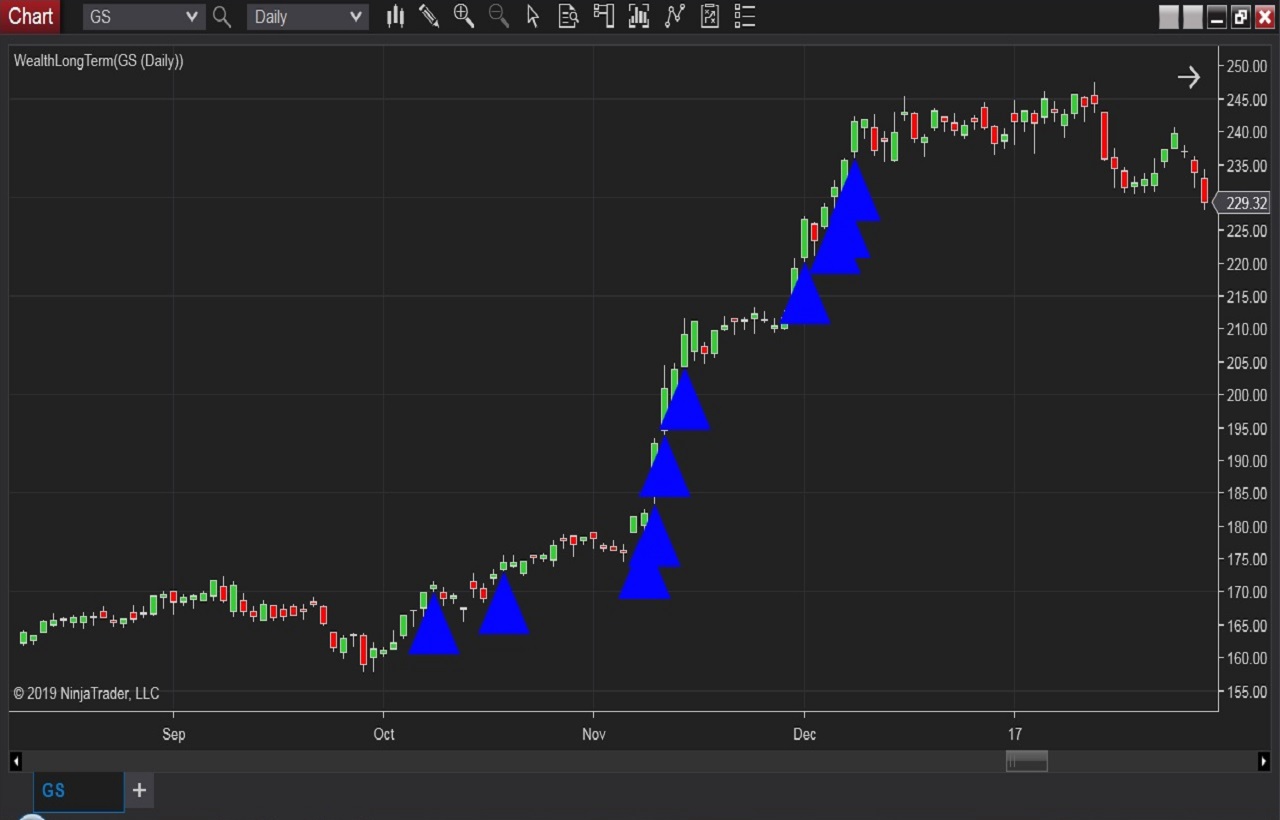The height and width of the screenshot is (820, 1280).
Task: Select the drawing tools pencil icon
Action: 429,16
